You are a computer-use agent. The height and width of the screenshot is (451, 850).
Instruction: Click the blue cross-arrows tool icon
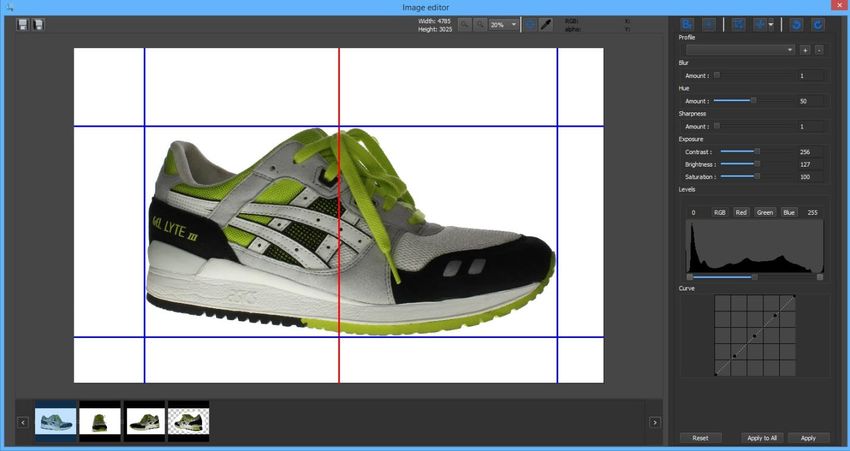pos(760,24)
